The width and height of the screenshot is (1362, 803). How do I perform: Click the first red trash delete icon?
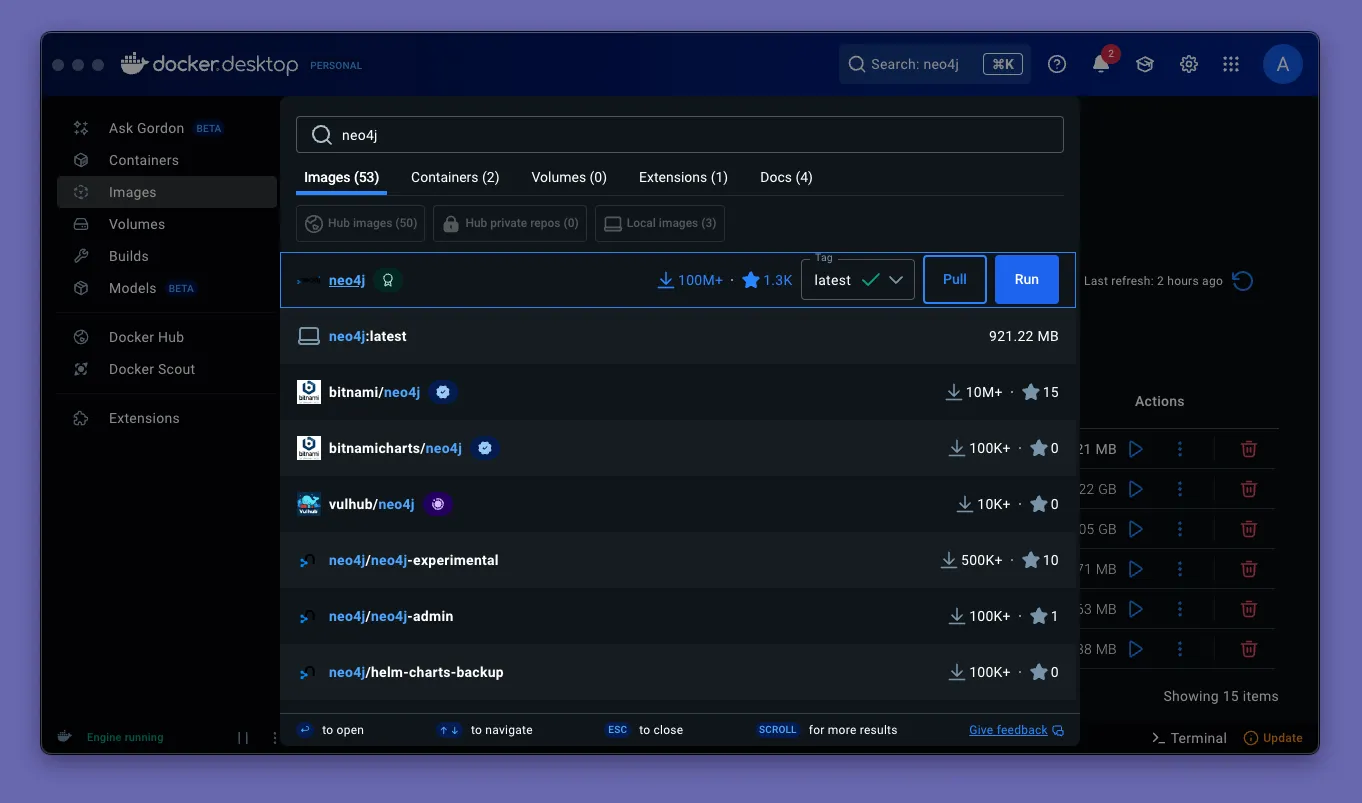1249,449
